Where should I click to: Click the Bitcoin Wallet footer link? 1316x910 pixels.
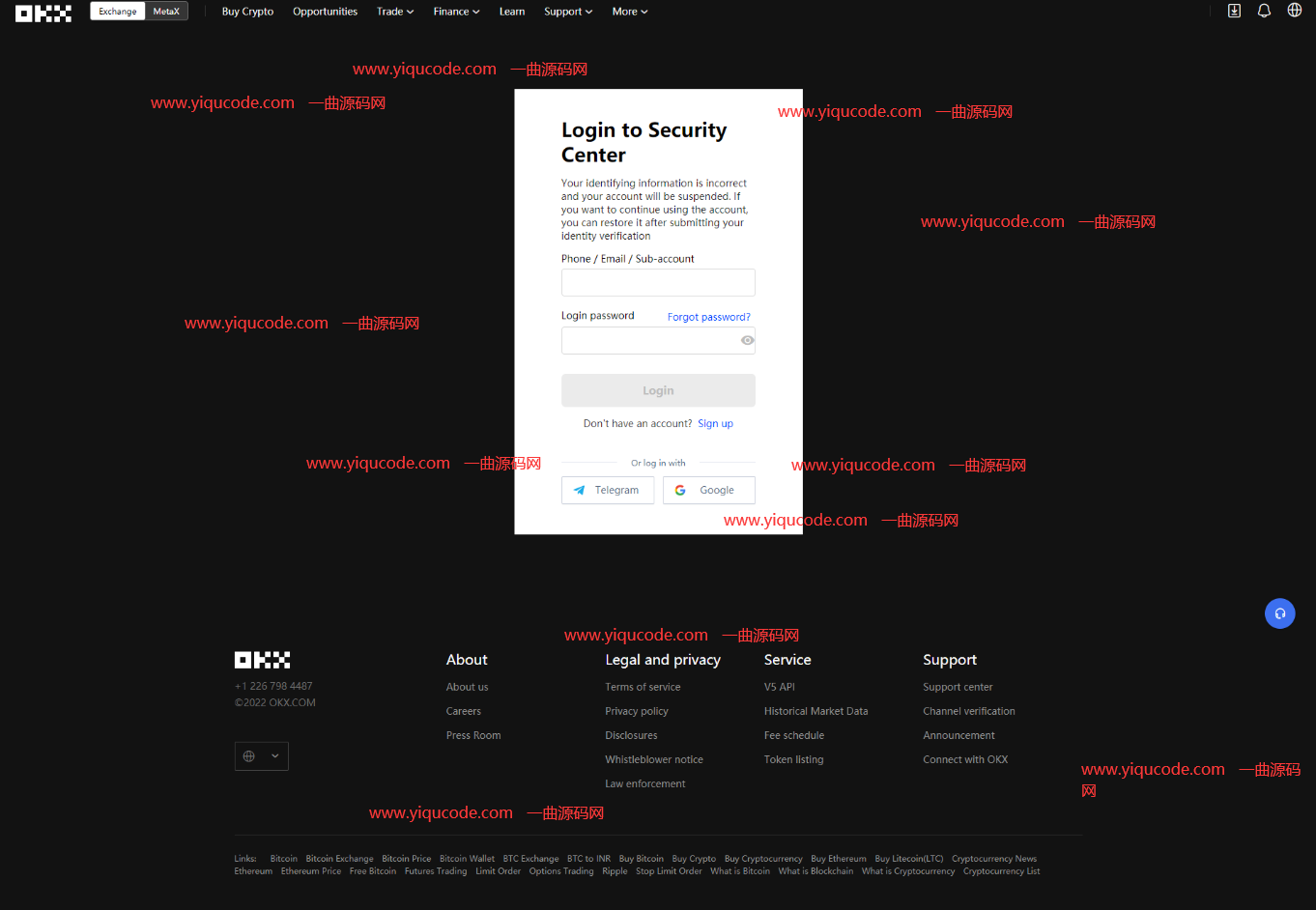[467, 859]
